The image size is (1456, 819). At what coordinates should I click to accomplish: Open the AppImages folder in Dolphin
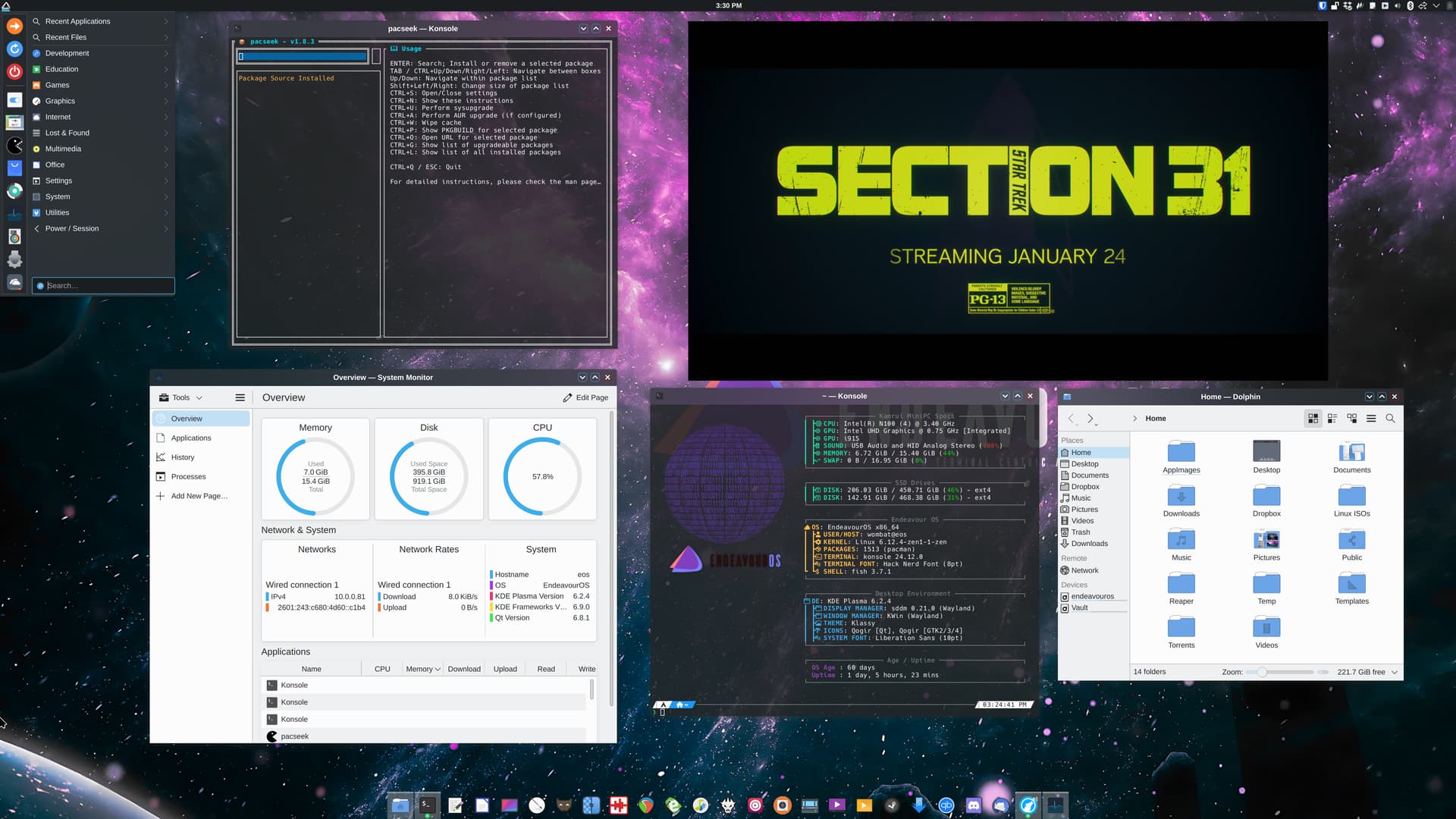click(x=1181, y=457)
